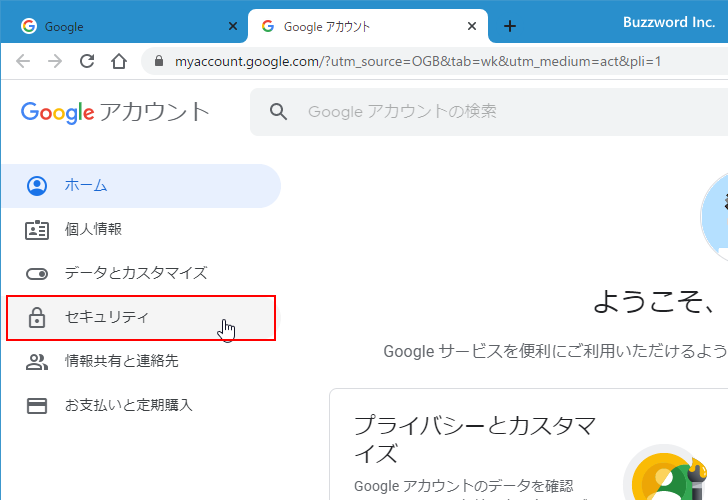This screenshot has height=500, width=728.
Task: Click the データとカスタマイズ toggle icon
Action: pyautogui.click(x=37, y=274)
